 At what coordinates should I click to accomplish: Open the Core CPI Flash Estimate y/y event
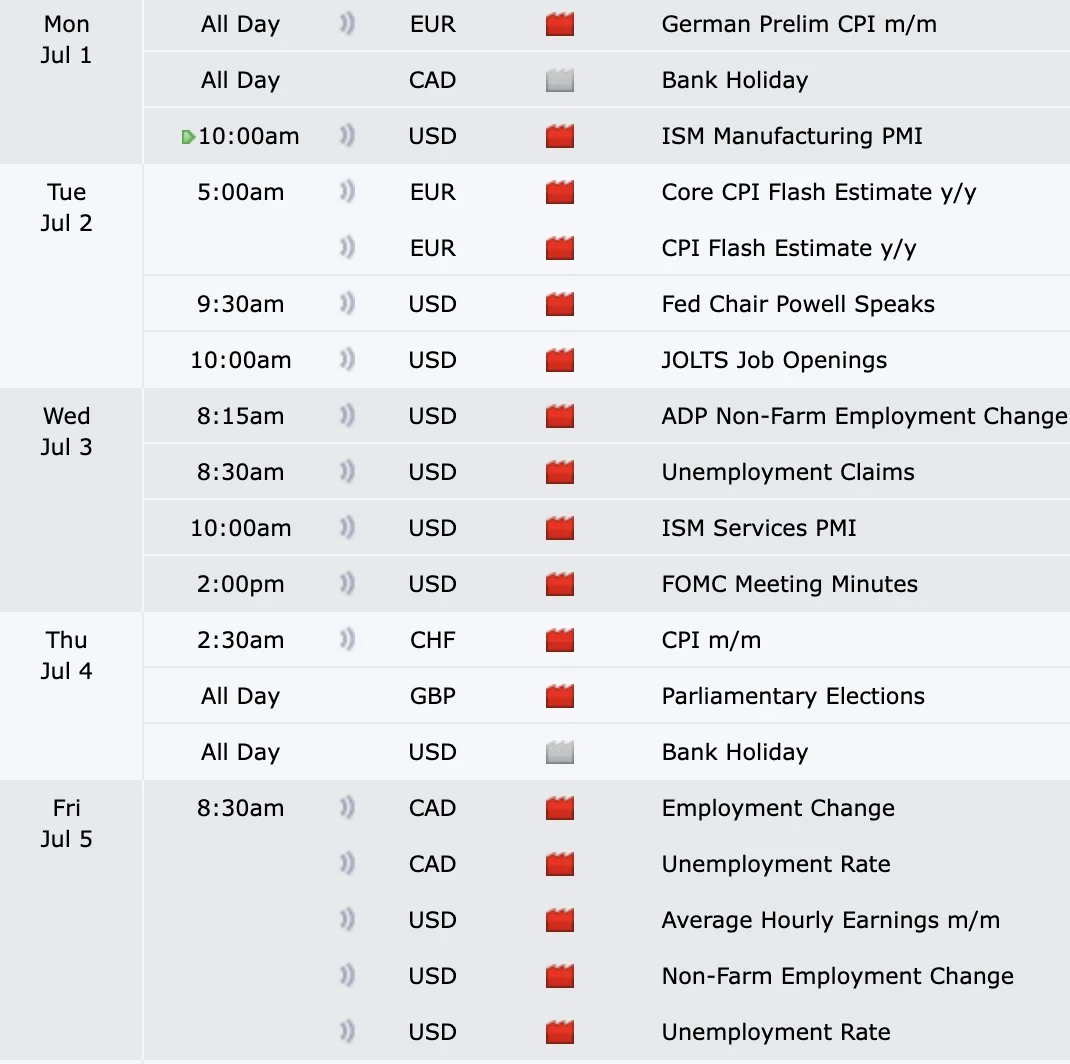click(x=818, y=192)
